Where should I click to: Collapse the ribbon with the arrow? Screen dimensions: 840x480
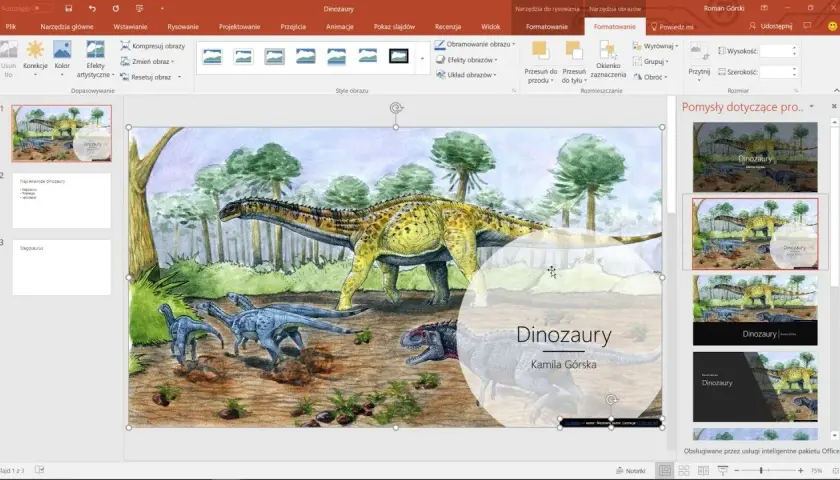[836, 91]
